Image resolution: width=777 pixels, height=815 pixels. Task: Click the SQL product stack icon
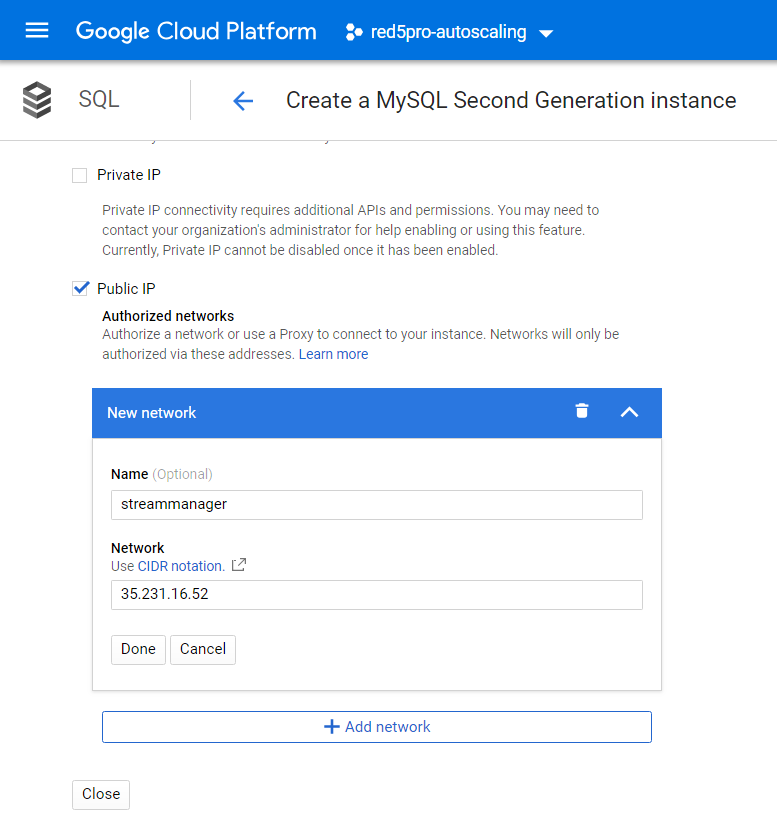[37, 99]
